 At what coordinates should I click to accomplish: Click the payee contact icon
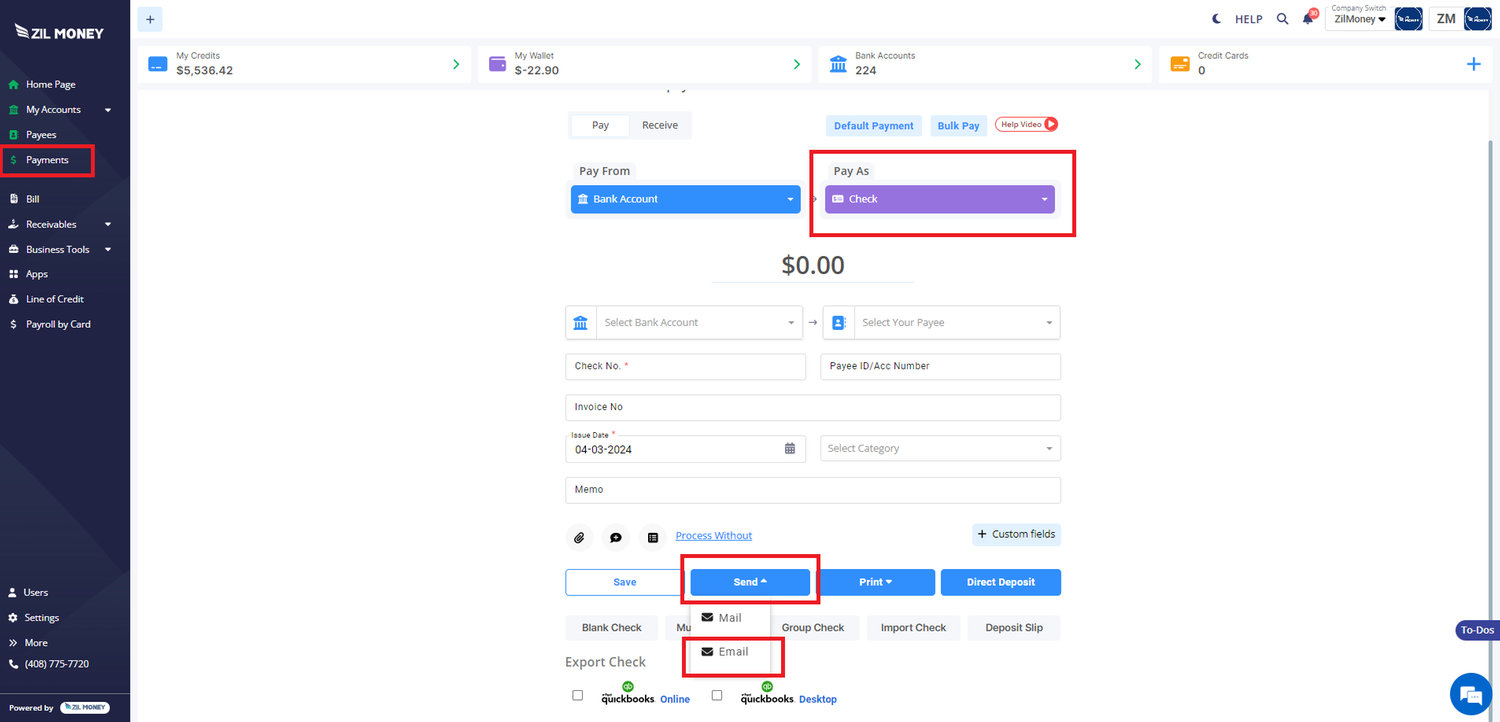838,322
